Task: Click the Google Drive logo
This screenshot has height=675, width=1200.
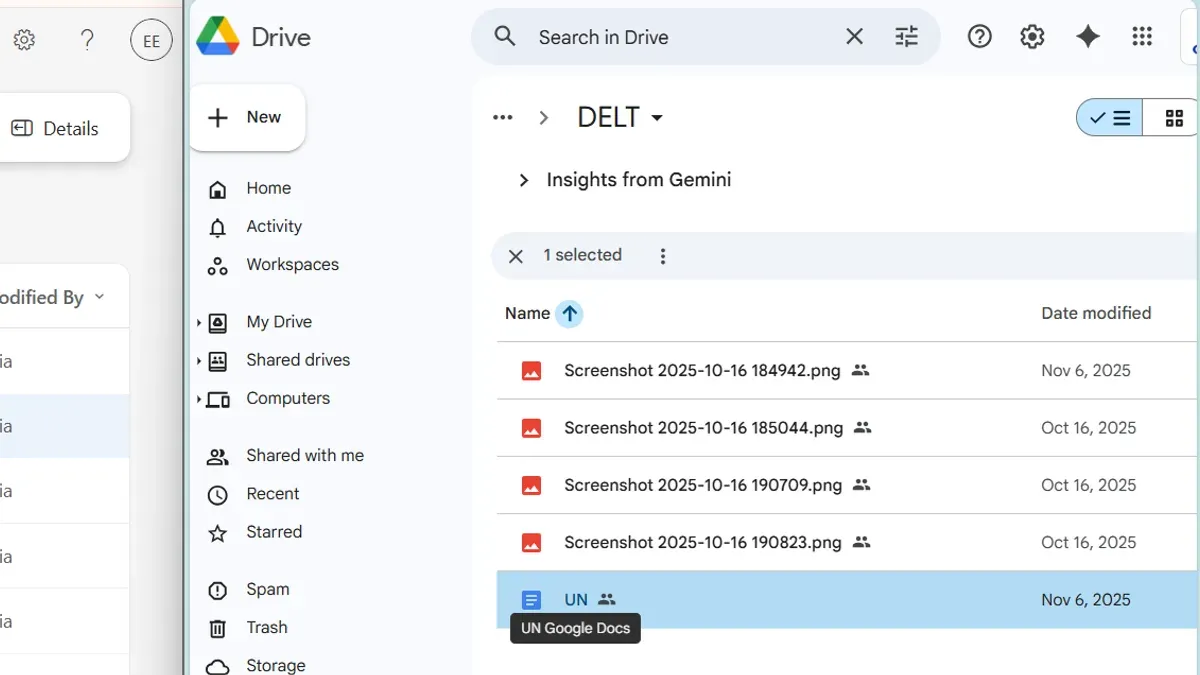Action: [x=218, y=37]
